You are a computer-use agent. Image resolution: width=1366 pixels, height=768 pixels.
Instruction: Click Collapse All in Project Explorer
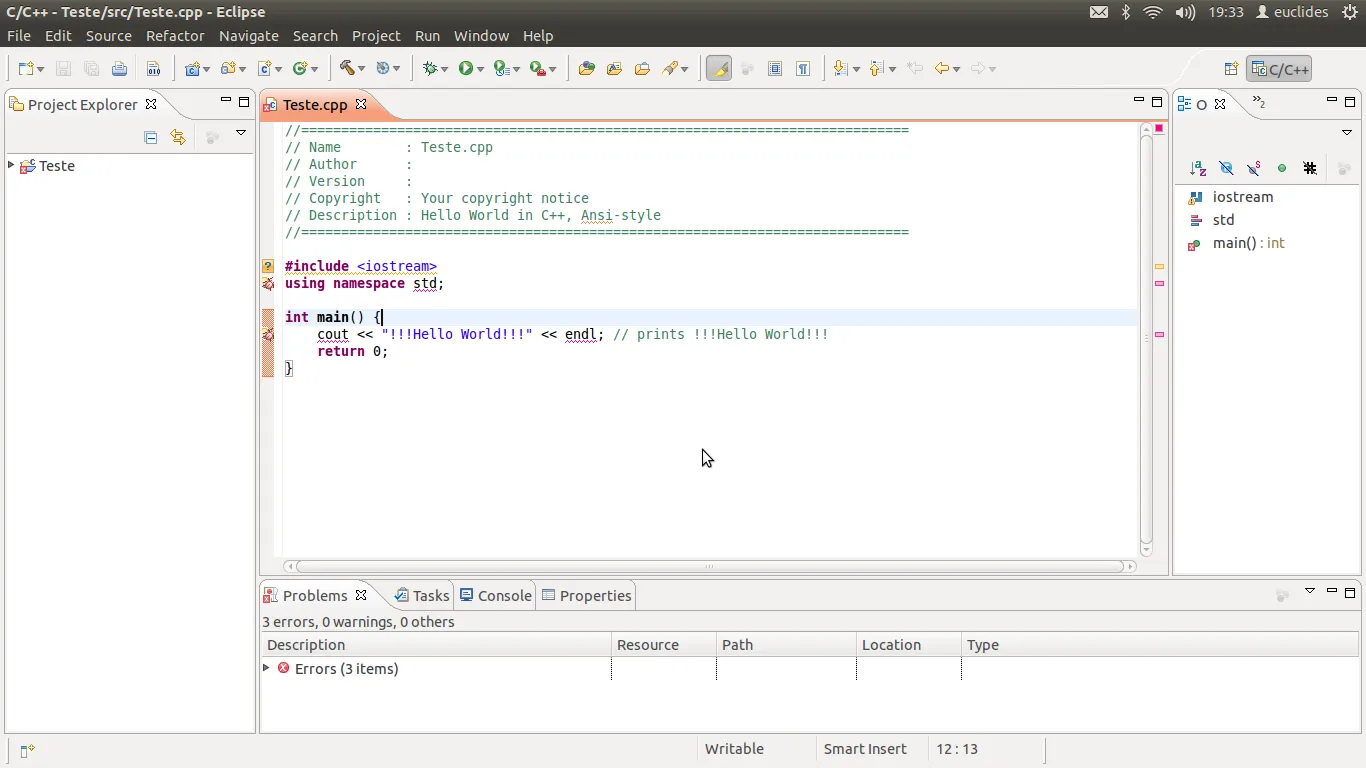pos(151,137)
